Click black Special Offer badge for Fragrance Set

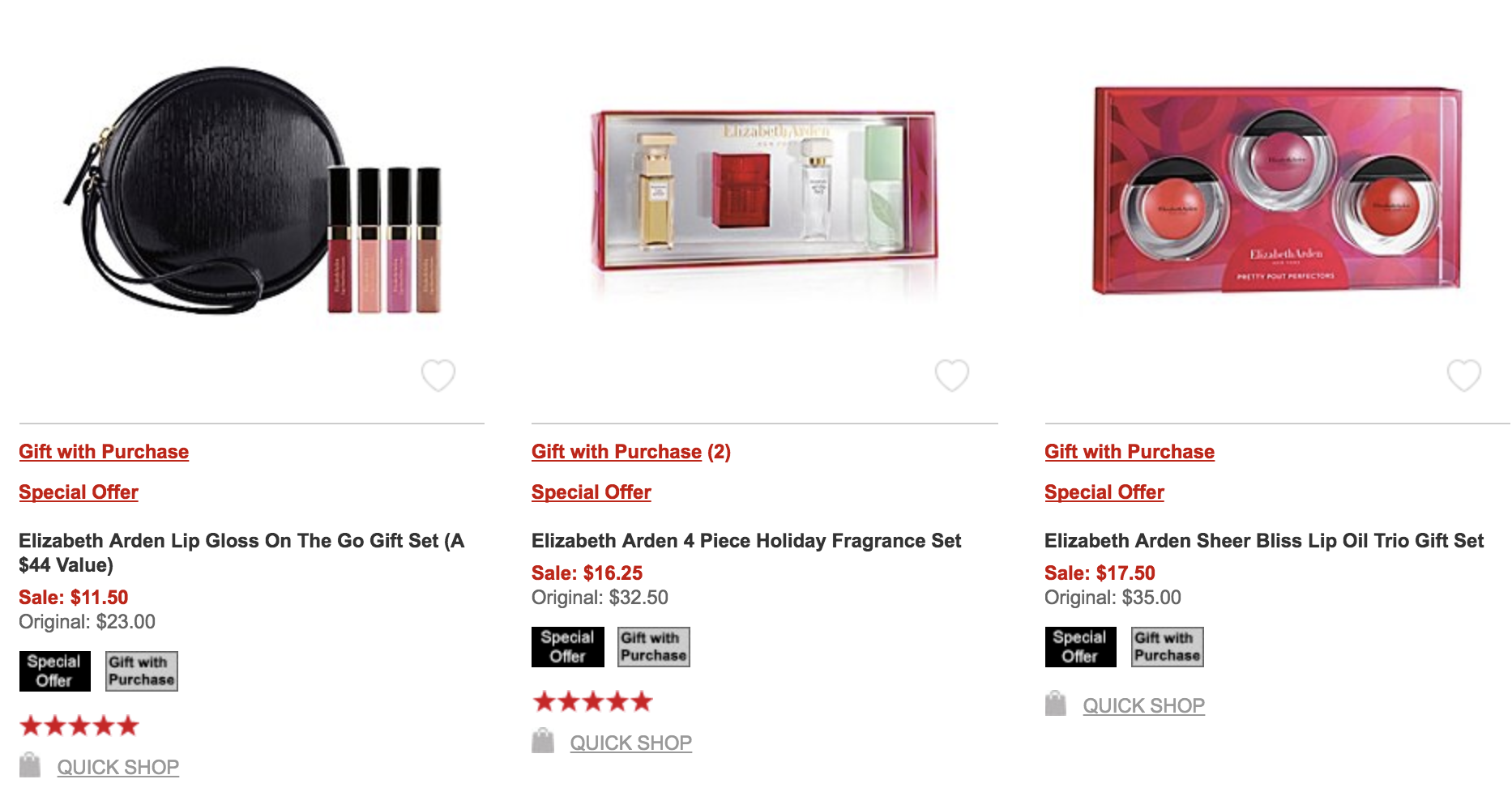pyautogui.click(x=568, y=647)
